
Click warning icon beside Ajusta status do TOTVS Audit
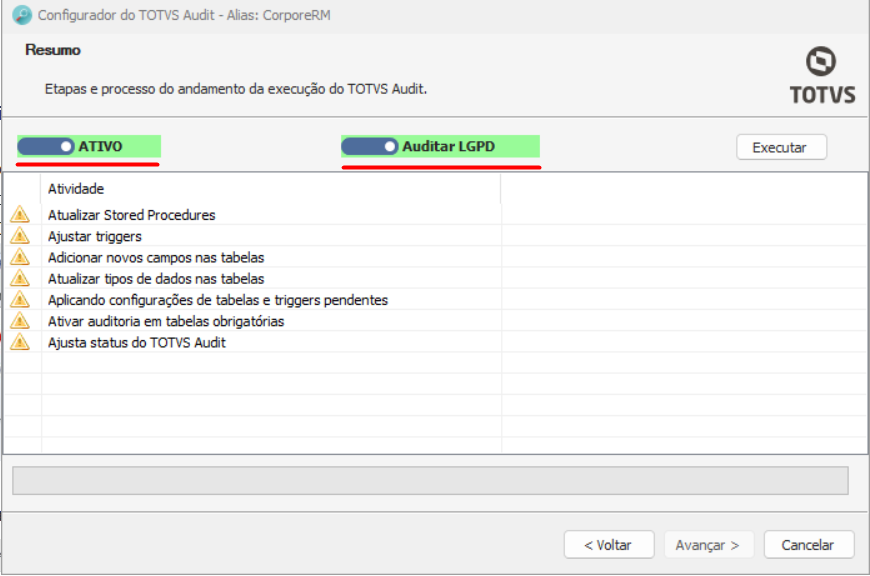pos(20,342)
